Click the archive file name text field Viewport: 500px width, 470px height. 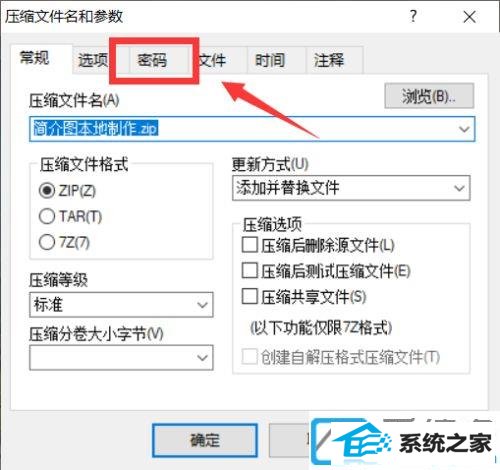[x=243, y=129]
